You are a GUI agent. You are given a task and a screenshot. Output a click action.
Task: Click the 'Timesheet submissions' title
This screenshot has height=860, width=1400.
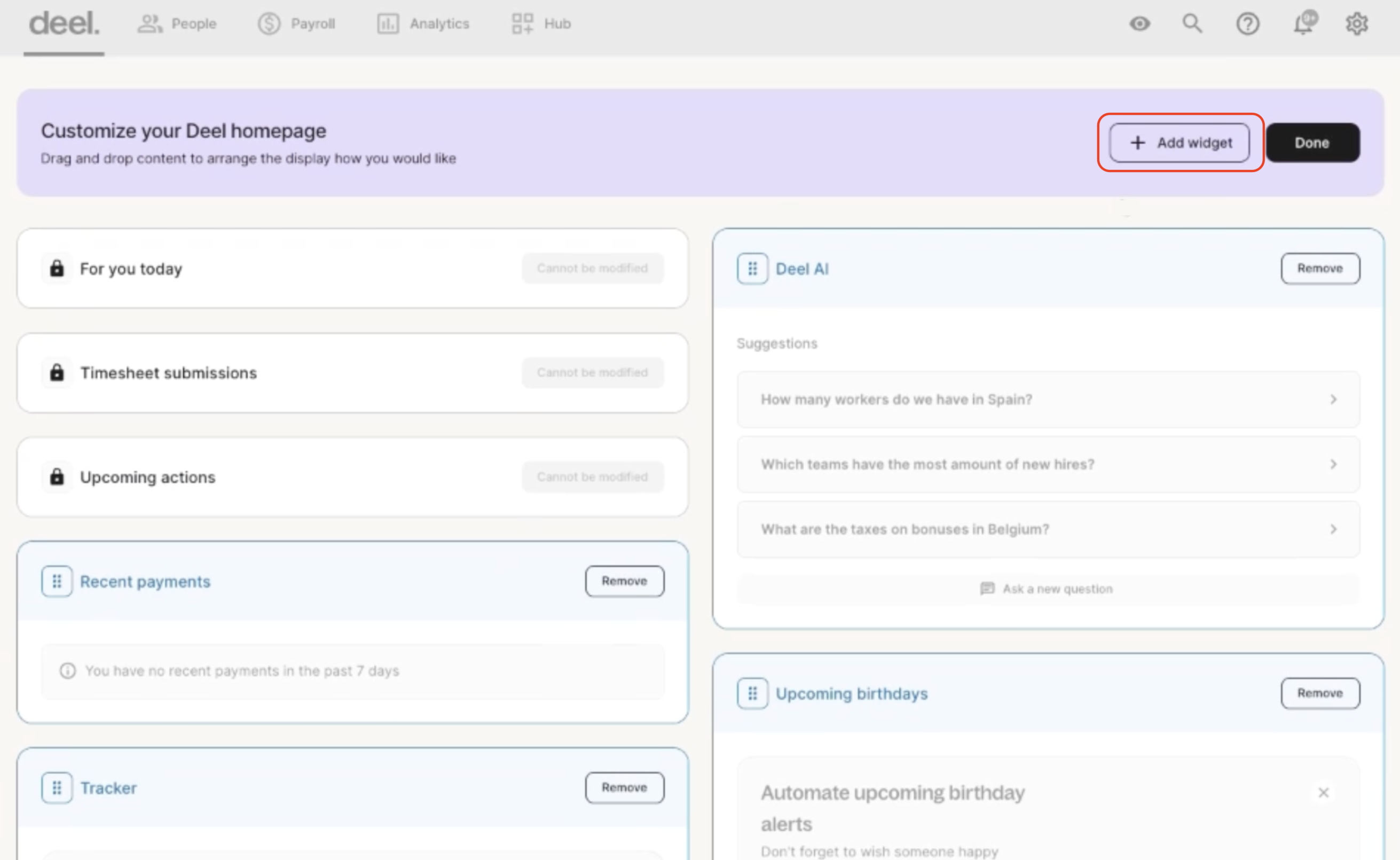pyautogui.click(x=169, y=372)
